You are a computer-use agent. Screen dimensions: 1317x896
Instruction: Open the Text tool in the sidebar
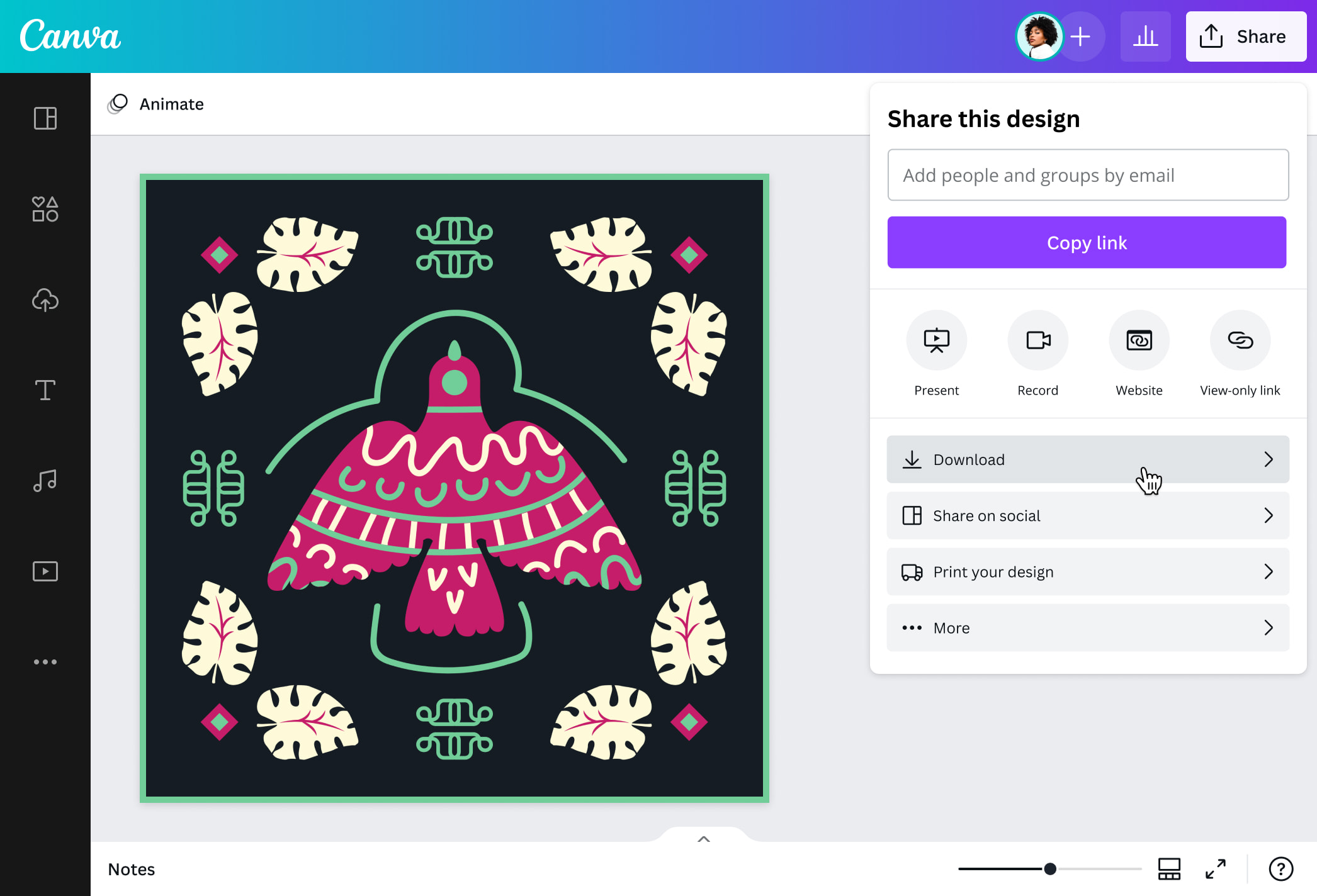45,390
